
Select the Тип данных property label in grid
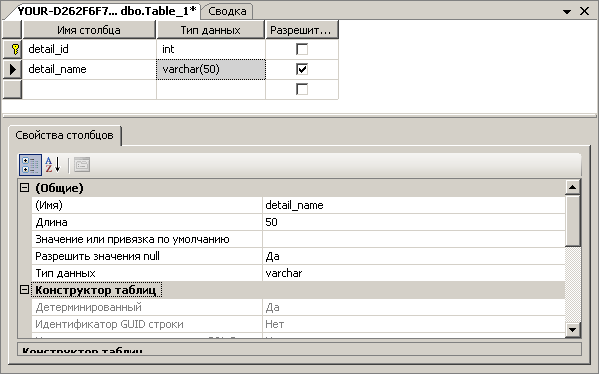pyautogui.click(x=147, y=273)
